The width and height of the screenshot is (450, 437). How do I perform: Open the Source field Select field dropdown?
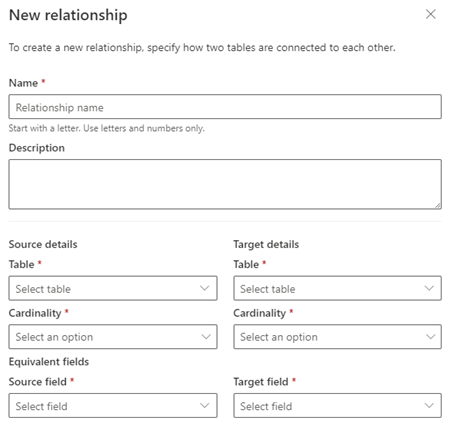click(113, 405)
